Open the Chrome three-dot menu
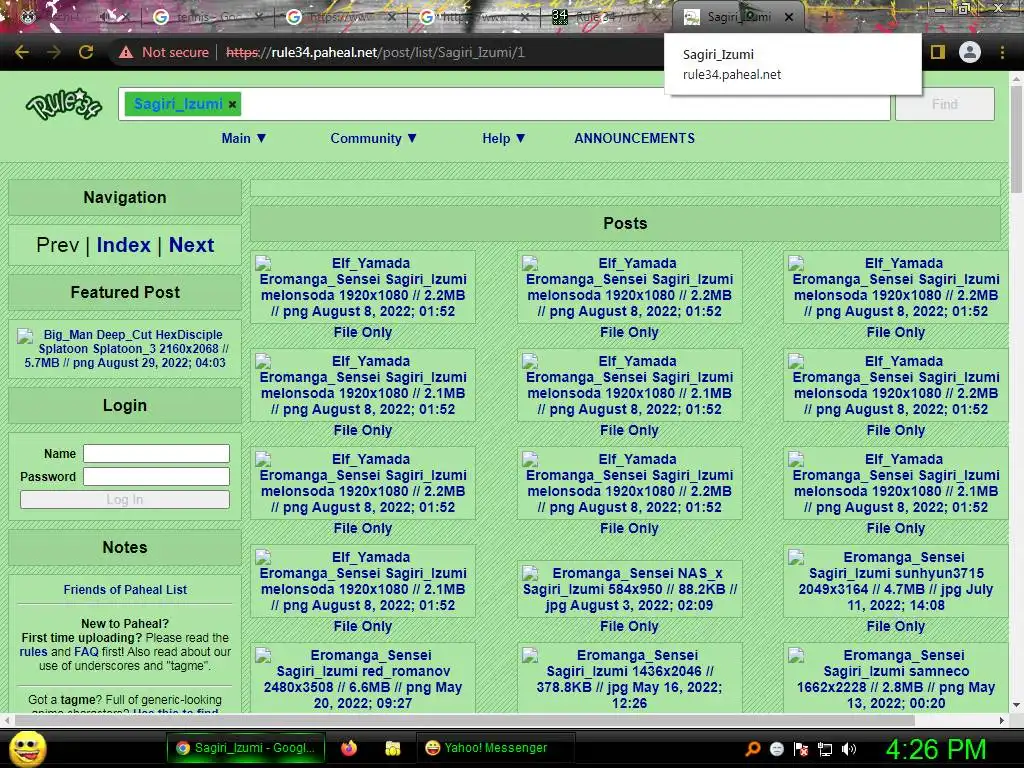This screenshot has height=768, width=1024. coord(1002,52)
